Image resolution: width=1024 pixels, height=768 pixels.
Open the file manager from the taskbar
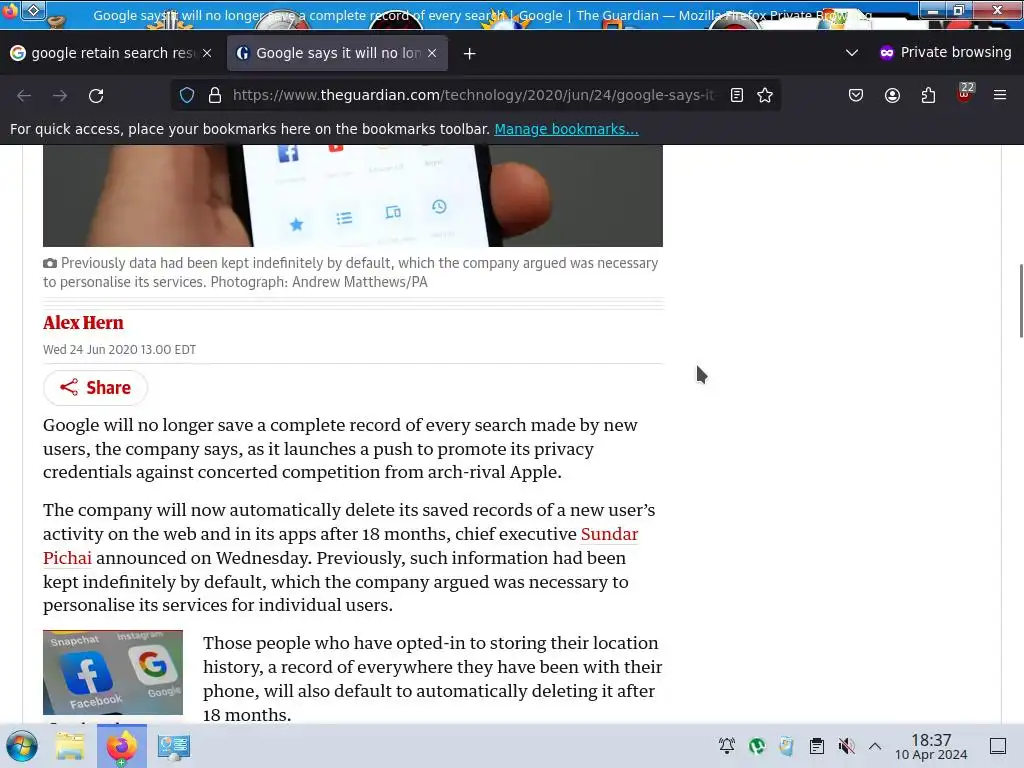[x=70, y=746]
